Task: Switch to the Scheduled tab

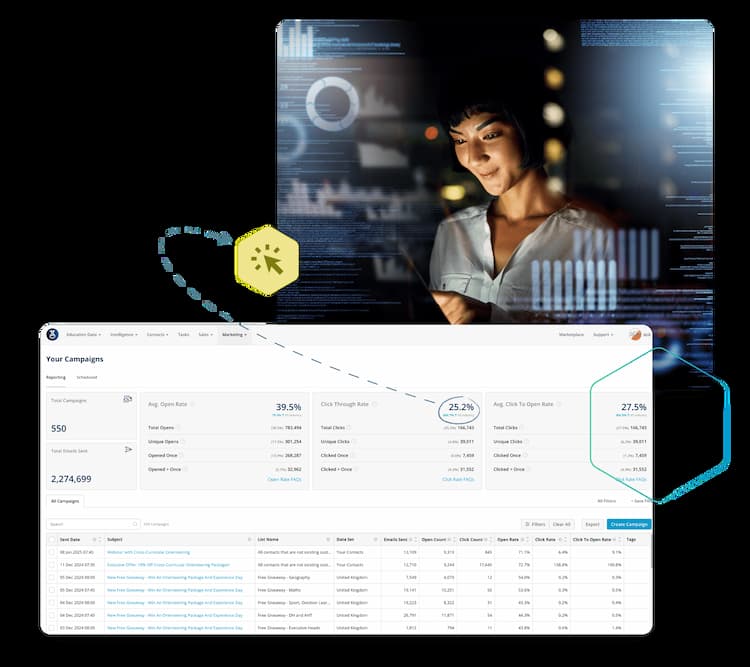Action: coord(87,377)
